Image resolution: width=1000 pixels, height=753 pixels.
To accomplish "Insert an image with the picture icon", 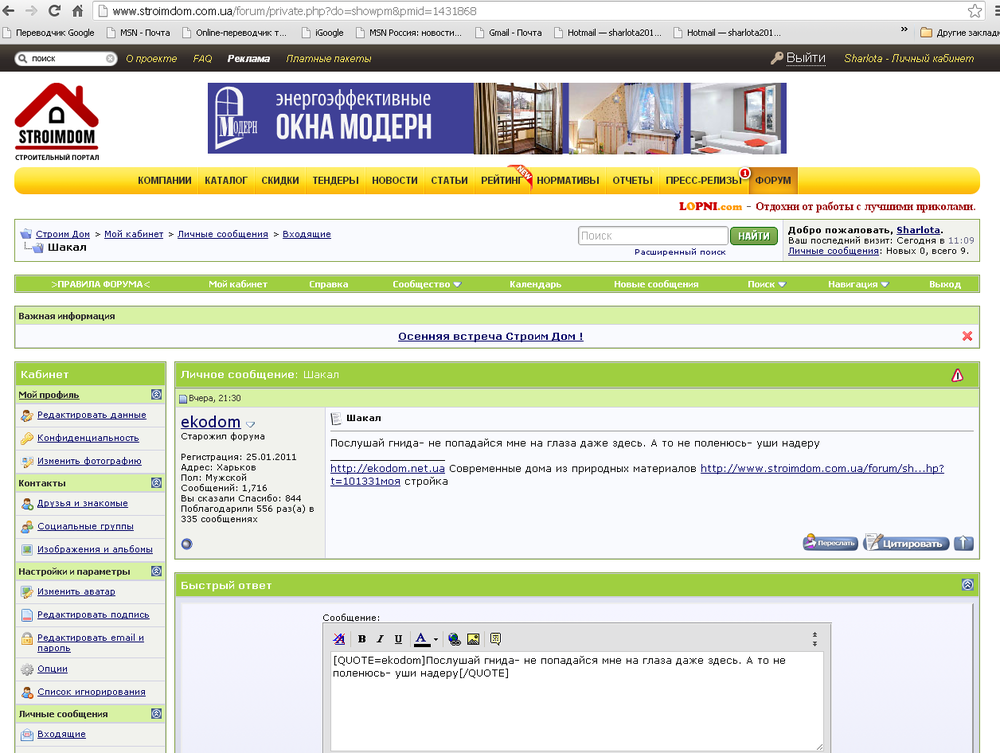I will (473, 639).
